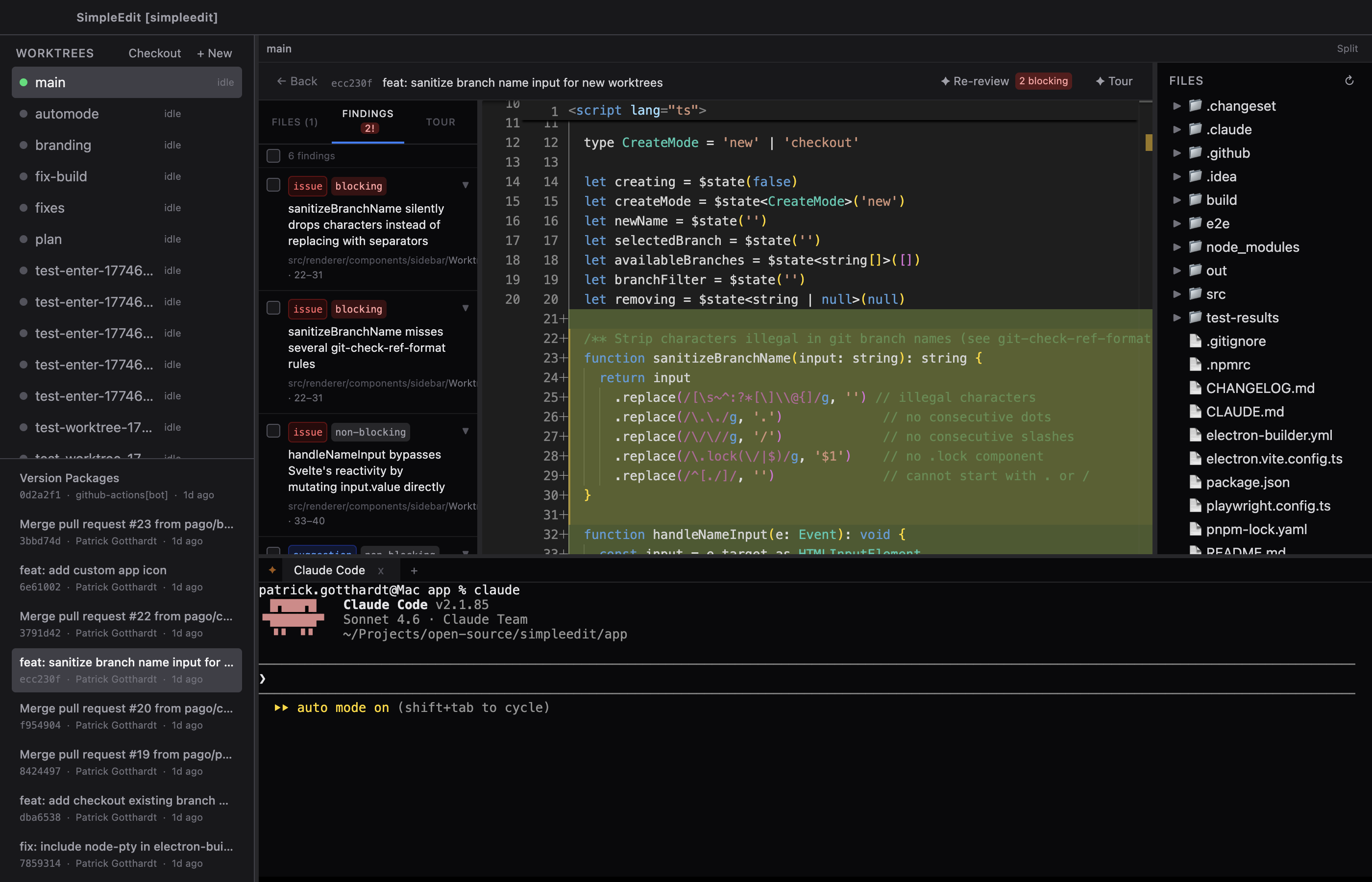Click the Re-review sparkle icon
Image resolution: width=1372 pixels, height=882 pixels.
(945, 81)
